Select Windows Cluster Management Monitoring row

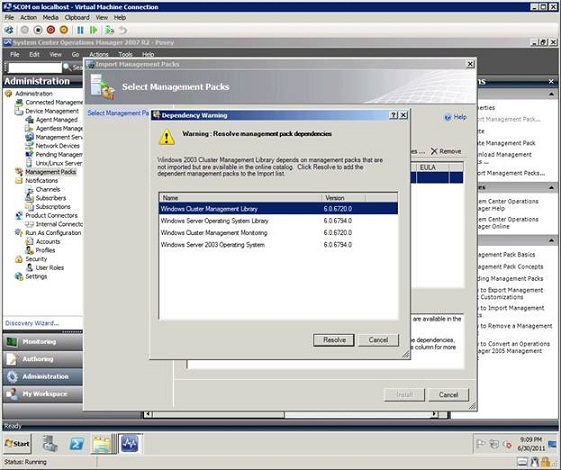click(278, 232)
